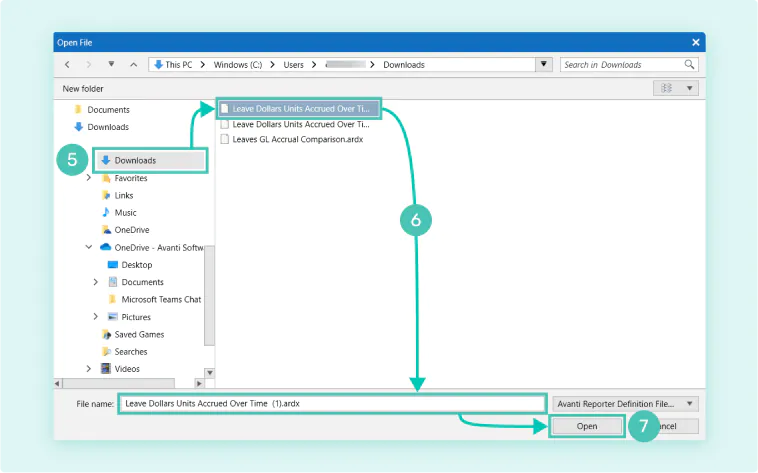The image size is (758, 473).
Task: Open the view options dropdown arrow
Action: [x=689, y=88]
